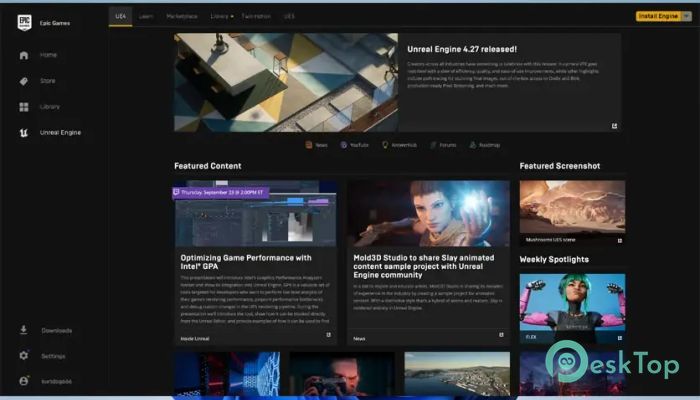Open the Library tab in the top bar
This screenshot has height=400, width=700.
click(219, 16)
